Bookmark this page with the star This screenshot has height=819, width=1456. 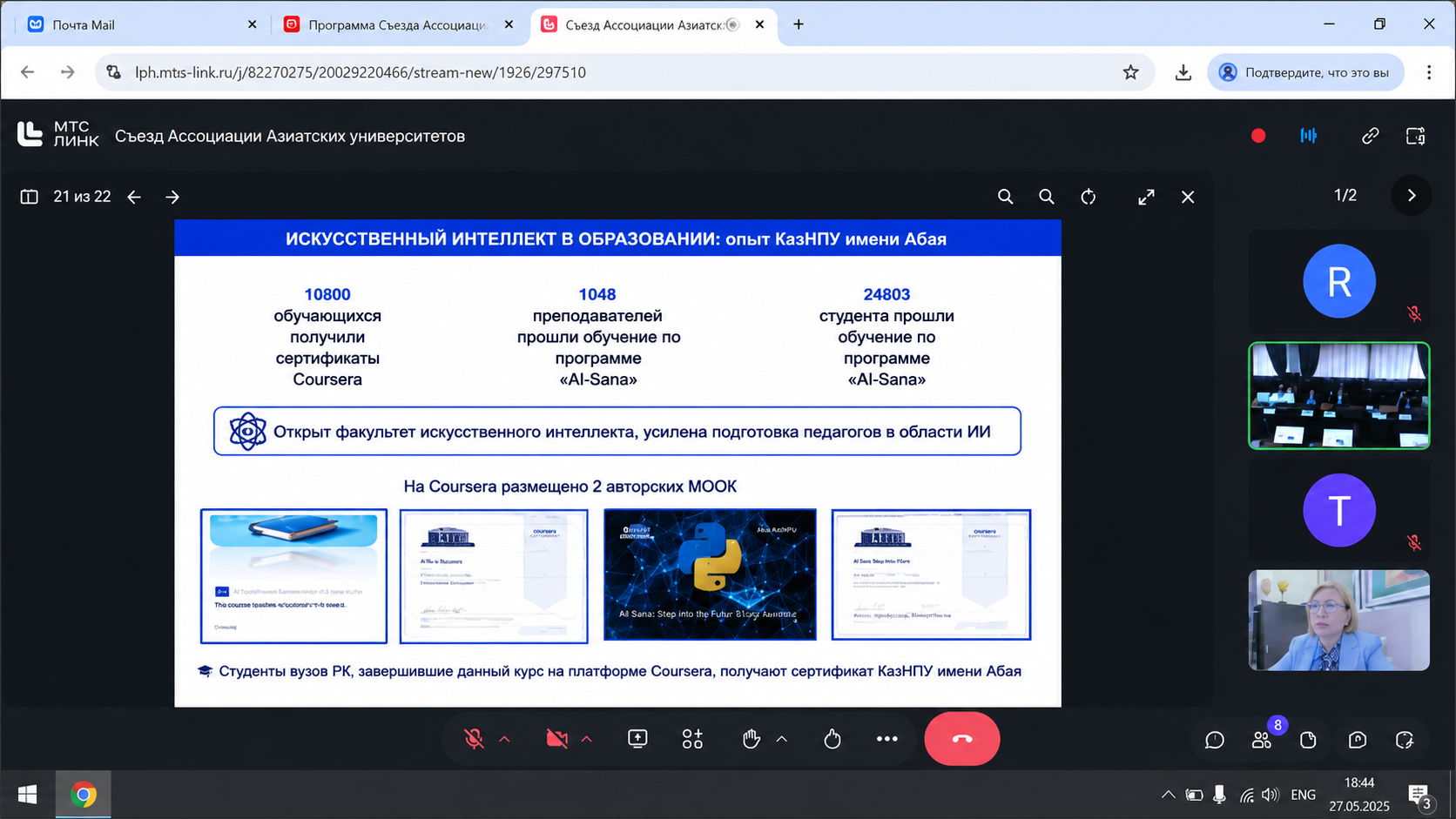click(x=1130, y=72)
